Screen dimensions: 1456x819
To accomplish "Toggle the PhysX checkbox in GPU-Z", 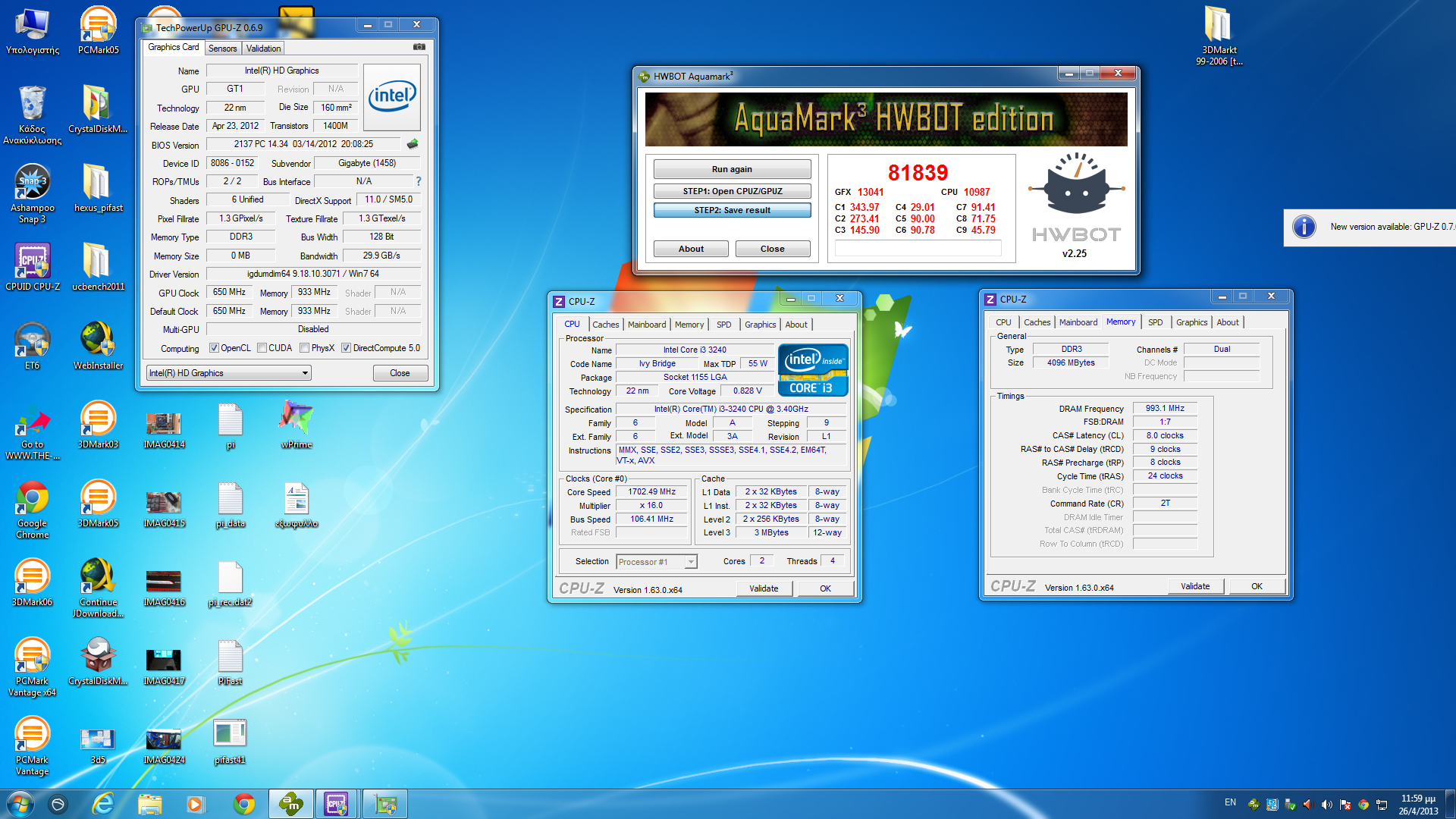I will (304, 348).
